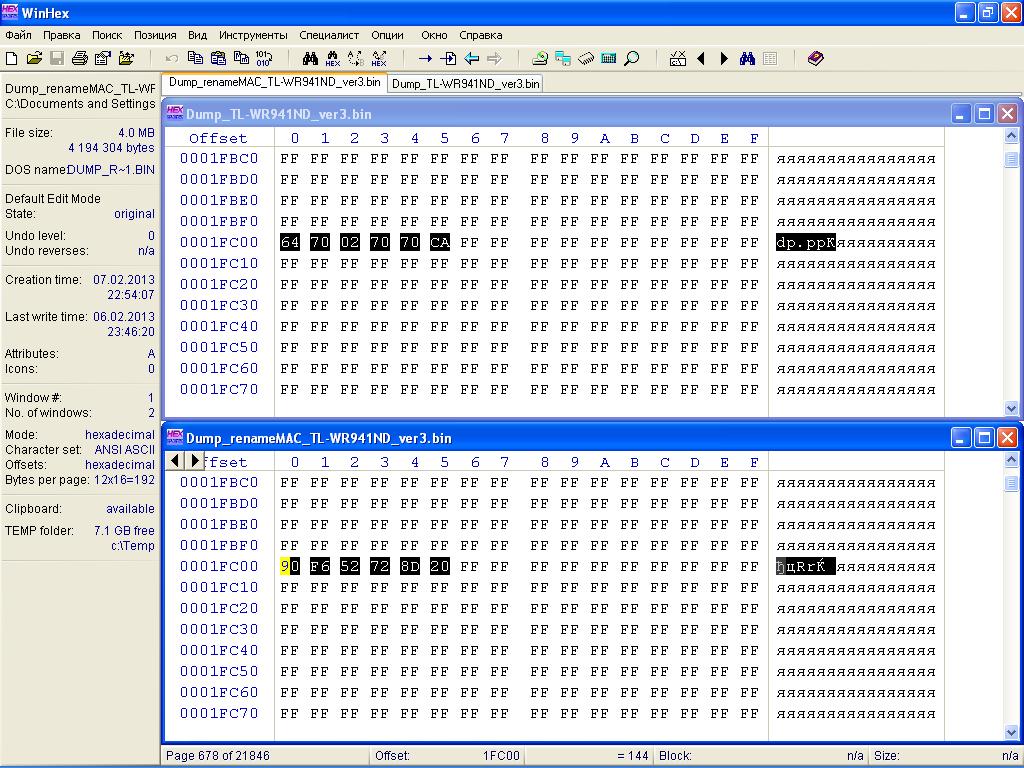
Task: Click the 'dp.ppK' text in upper window
Action: [x=805, y=242]
